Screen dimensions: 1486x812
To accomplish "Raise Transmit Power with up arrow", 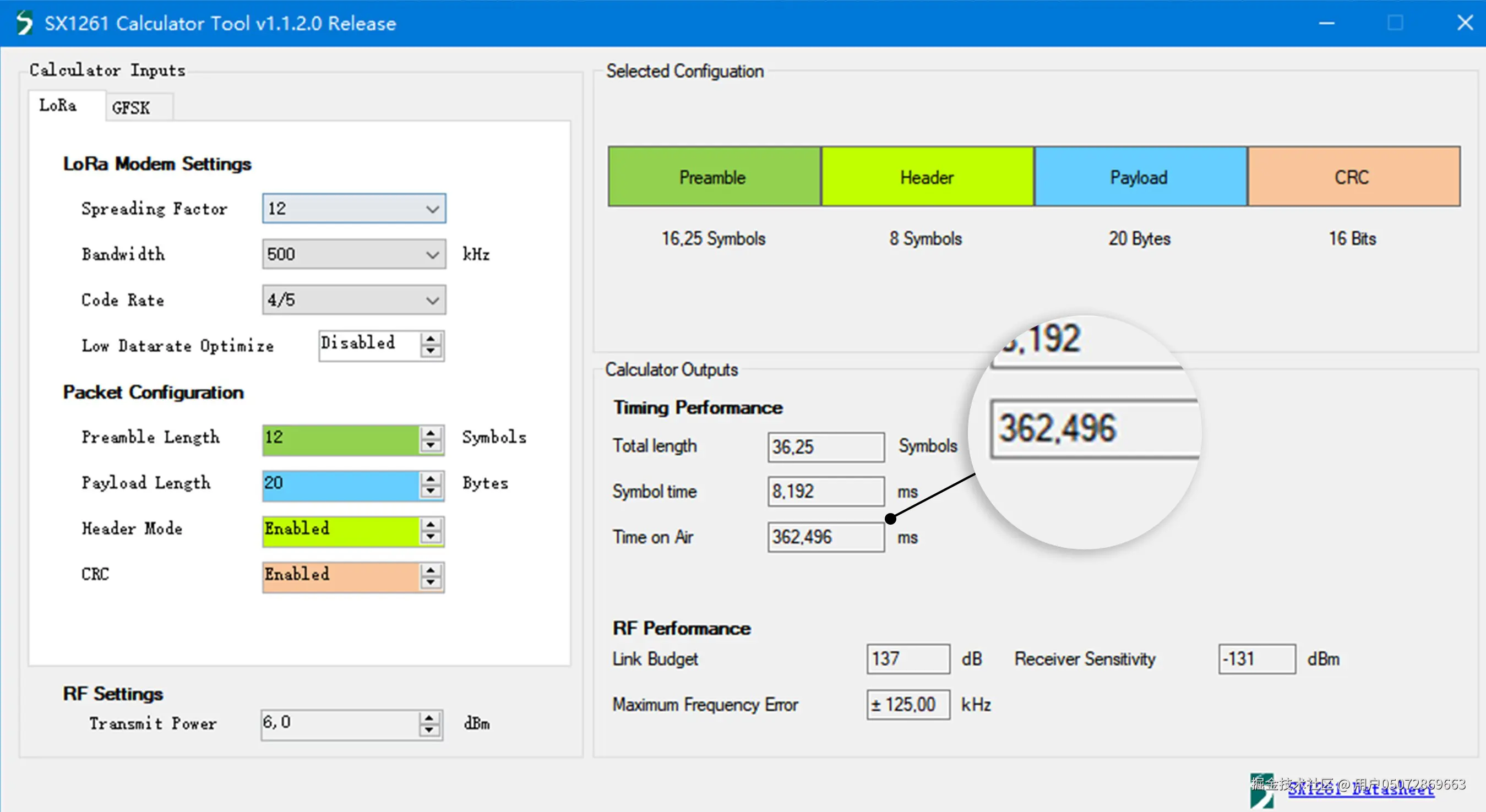I will [428, 718].
